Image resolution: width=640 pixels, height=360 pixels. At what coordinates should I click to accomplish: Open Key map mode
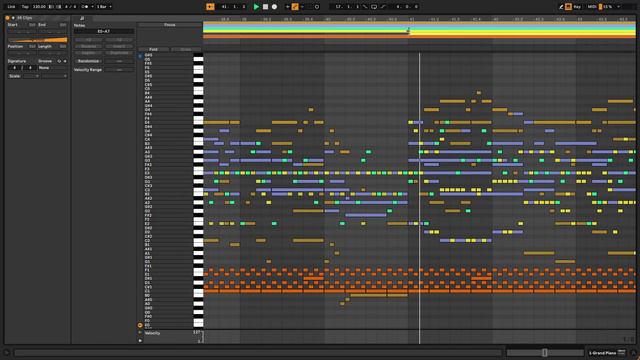click(x=577, y=7)
